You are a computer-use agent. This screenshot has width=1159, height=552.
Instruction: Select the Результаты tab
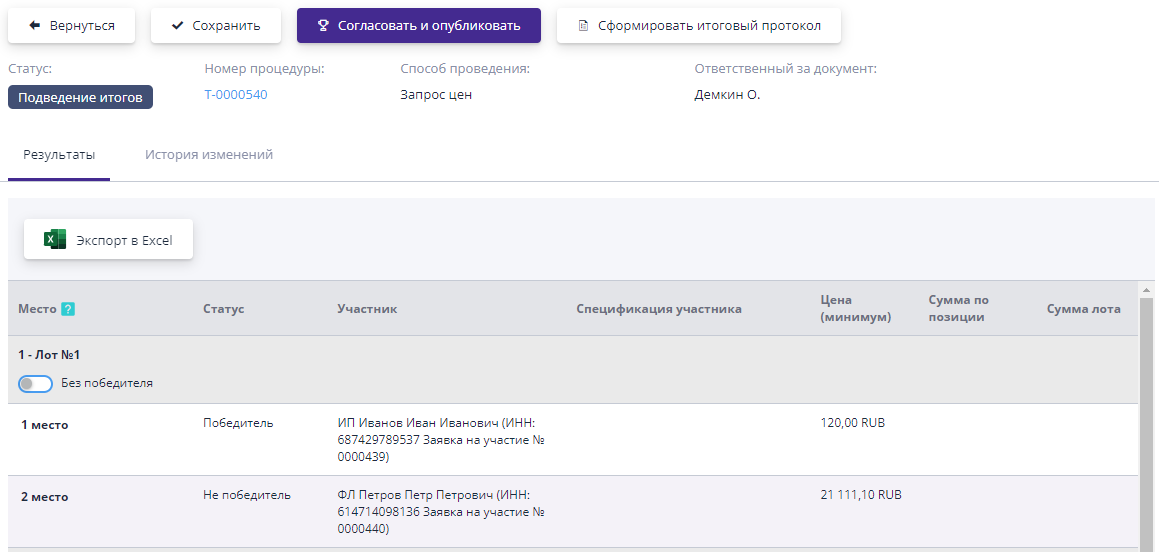[59, 155]
